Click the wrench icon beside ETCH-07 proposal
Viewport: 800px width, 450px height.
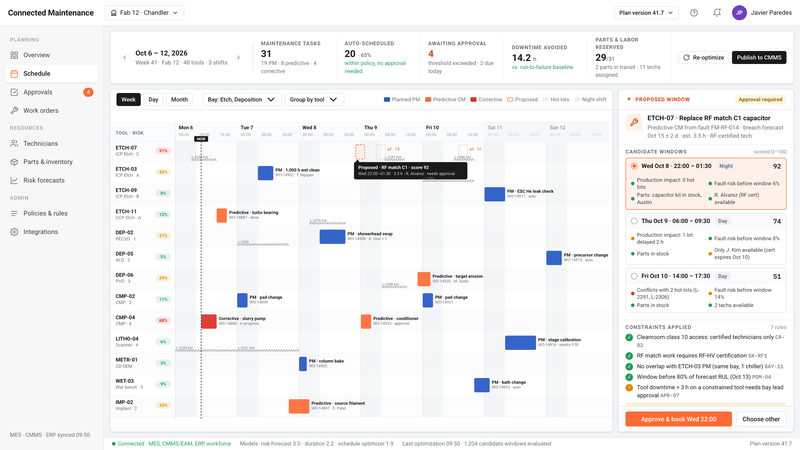pyautogui.click(x=634, y=122)
